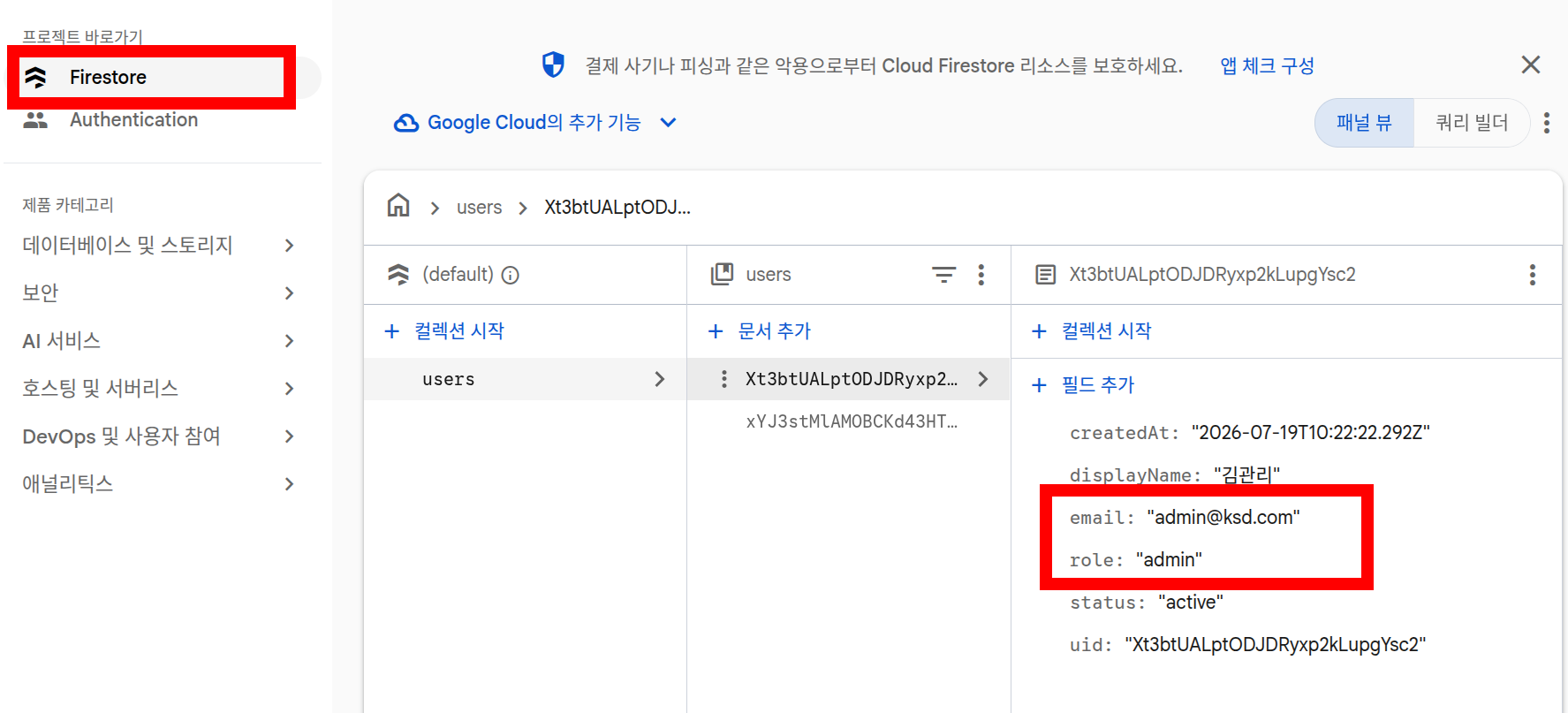
Task: Click the Authentication people icon
Action: click(x=35, y=120)
